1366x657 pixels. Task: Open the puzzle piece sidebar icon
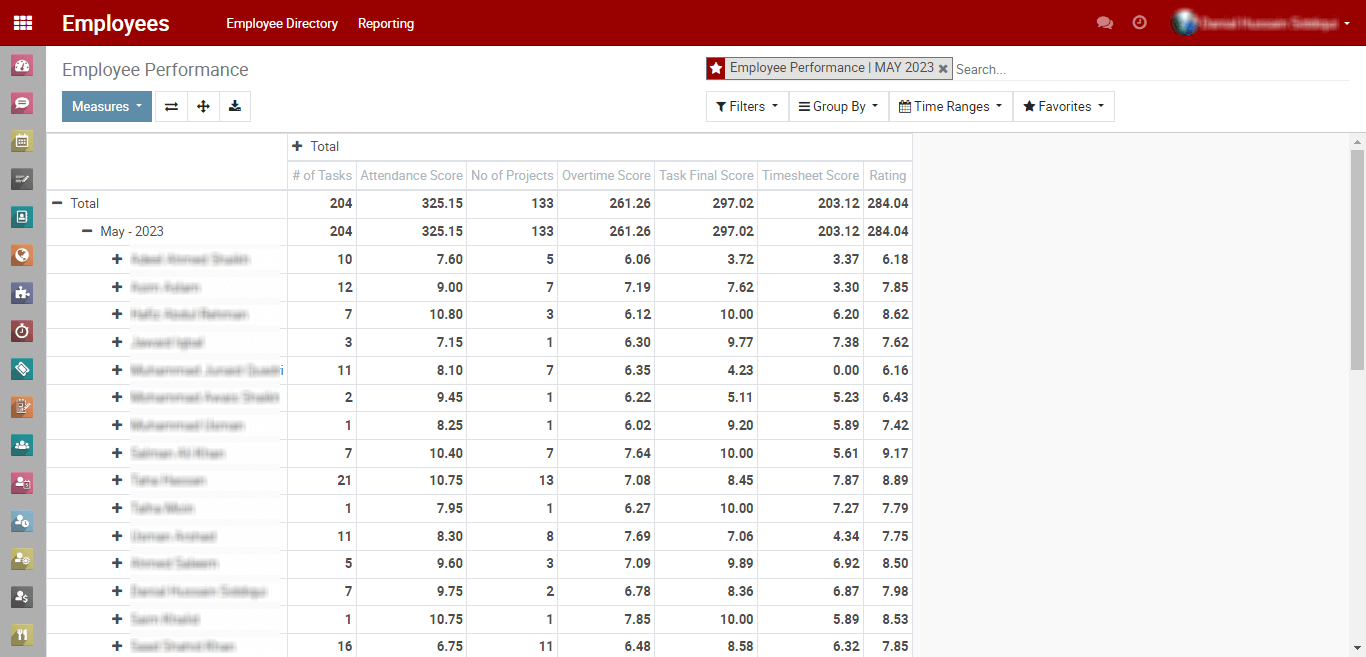pos(22,293)
